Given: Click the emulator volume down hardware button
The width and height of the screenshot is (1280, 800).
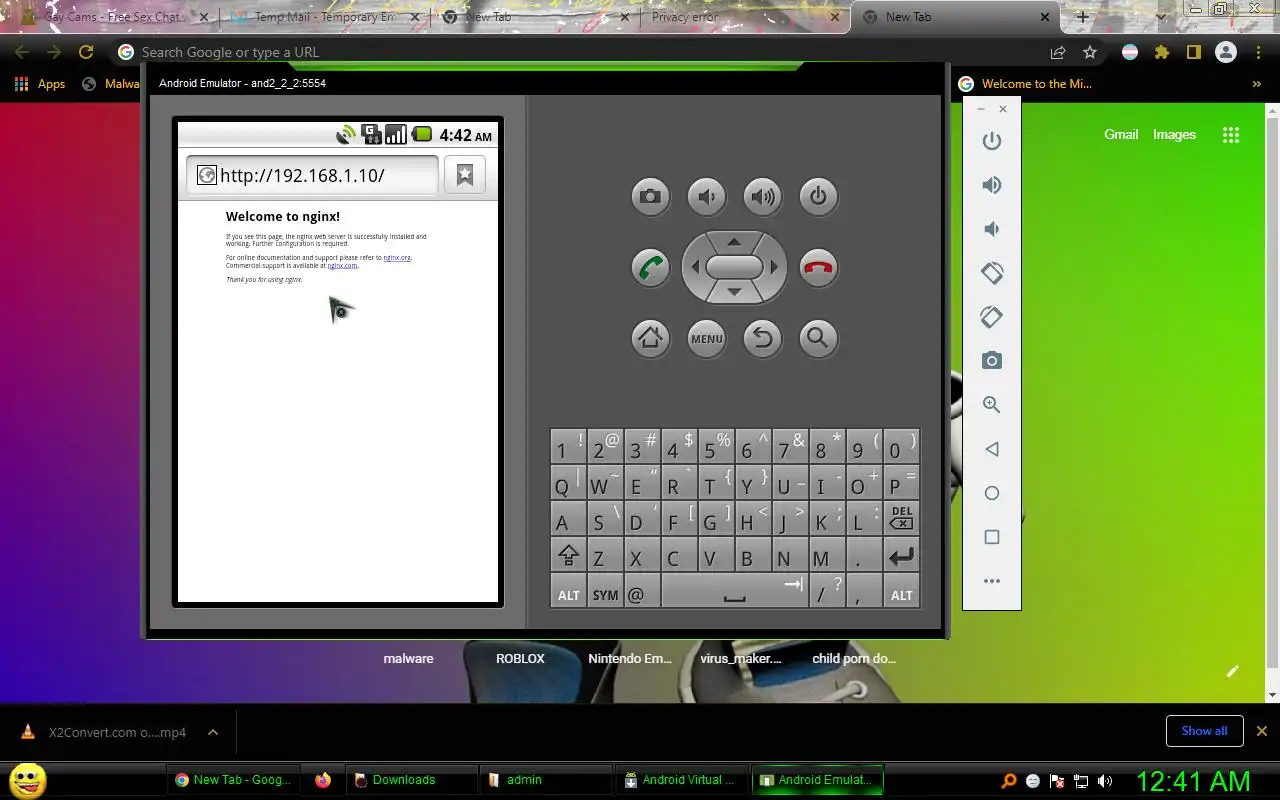Looking at the screenshot, I should pos(706,196).
